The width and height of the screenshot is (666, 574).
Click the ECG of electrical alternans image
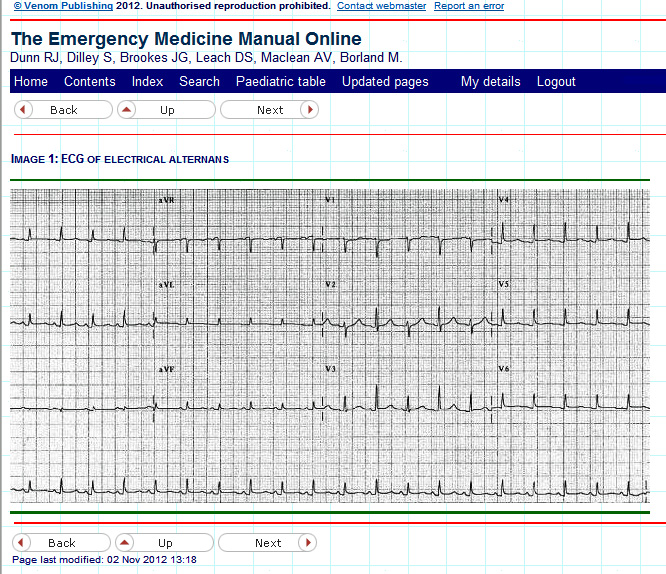pos(330,346)
